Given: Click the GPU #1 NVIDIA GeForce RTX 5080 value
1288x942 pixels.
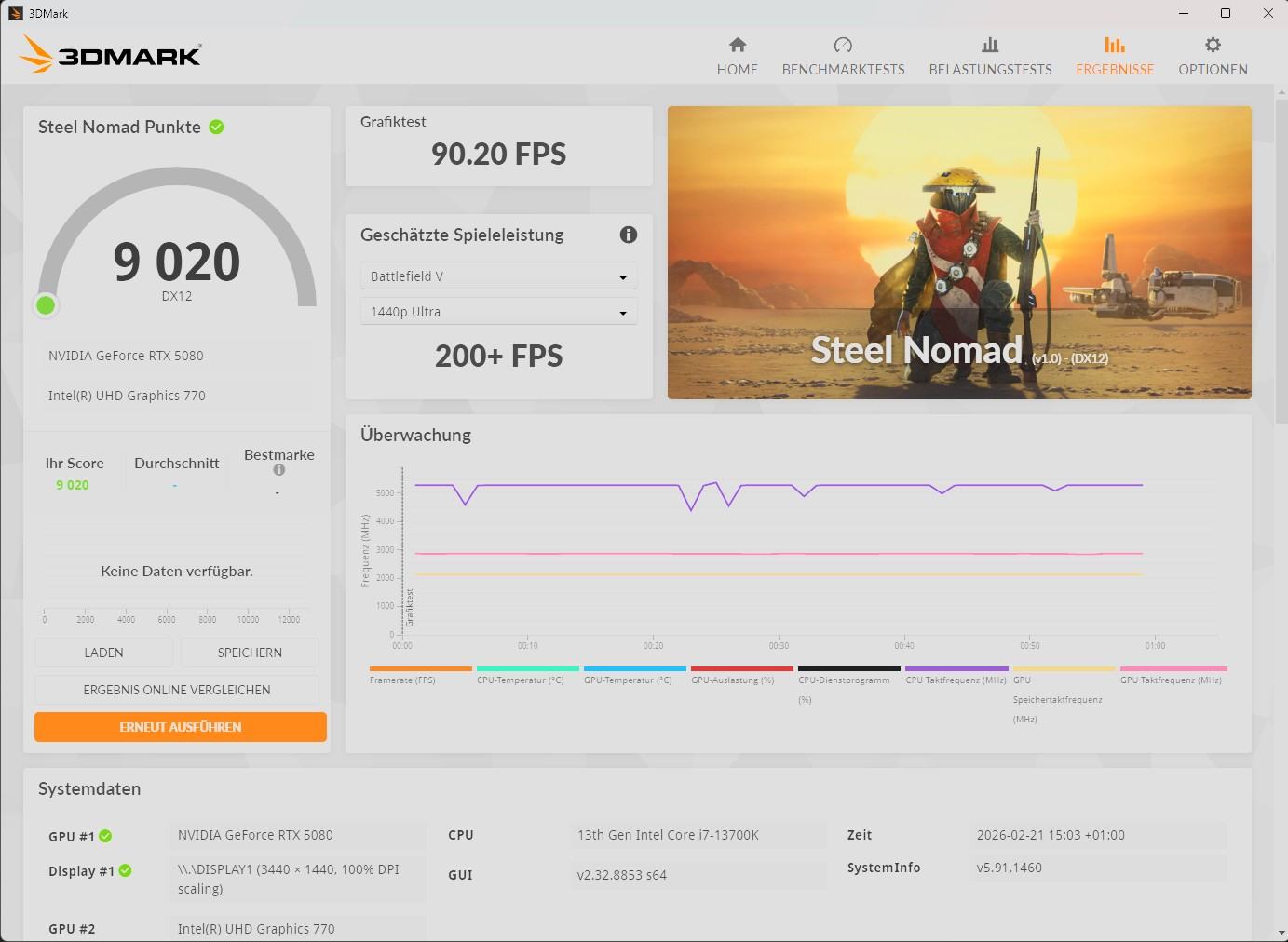Looking at the screenshot, I should (x=298, y=835).
